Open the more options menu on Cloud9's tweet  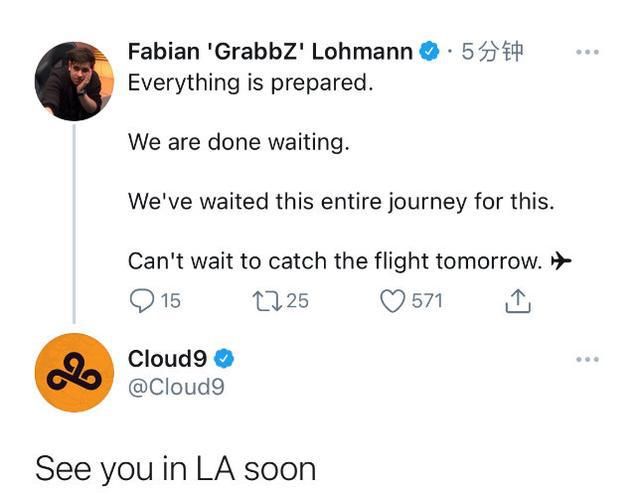(x=587, y=360)
